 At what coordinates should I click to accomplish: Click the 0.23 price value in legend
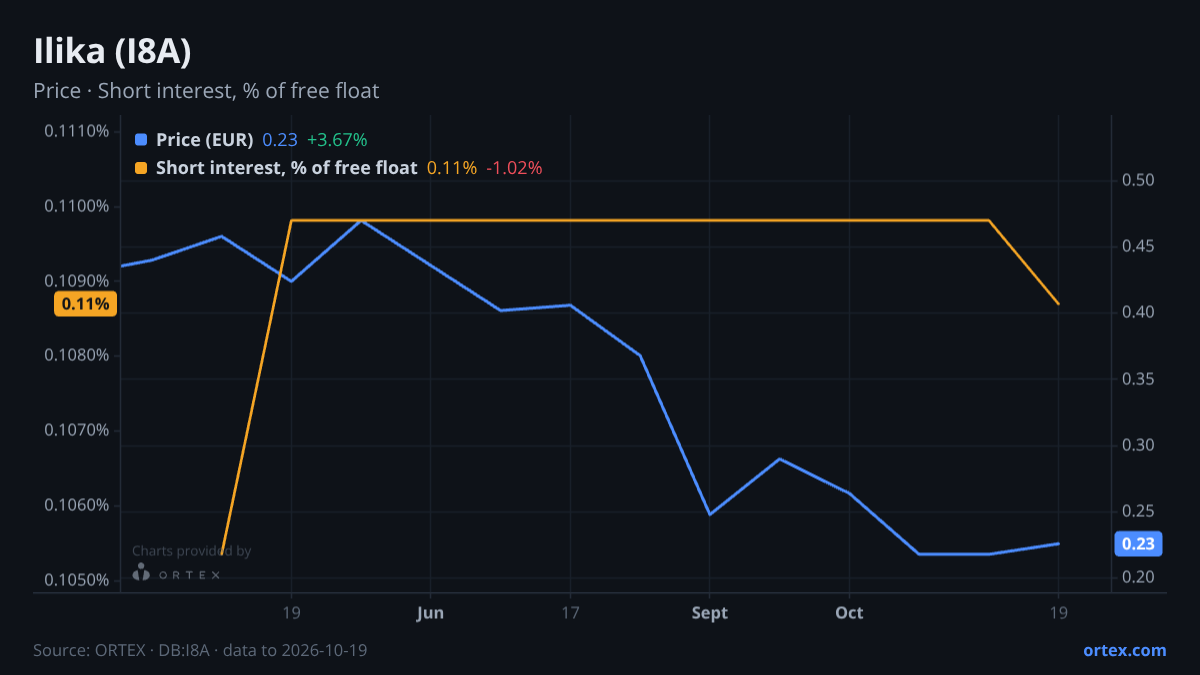coord(280,140)
